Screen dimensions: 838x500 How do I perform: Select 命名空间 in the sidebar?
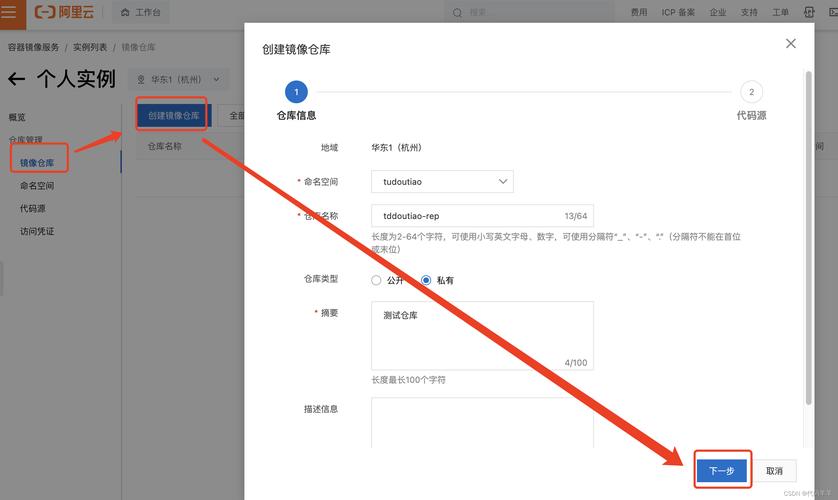37,186
